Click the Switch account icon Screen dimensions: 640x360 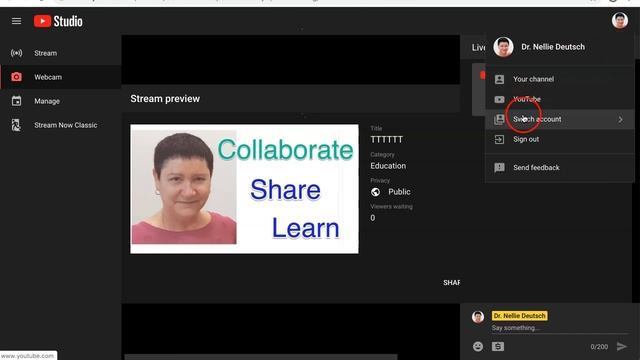(499, 119)
